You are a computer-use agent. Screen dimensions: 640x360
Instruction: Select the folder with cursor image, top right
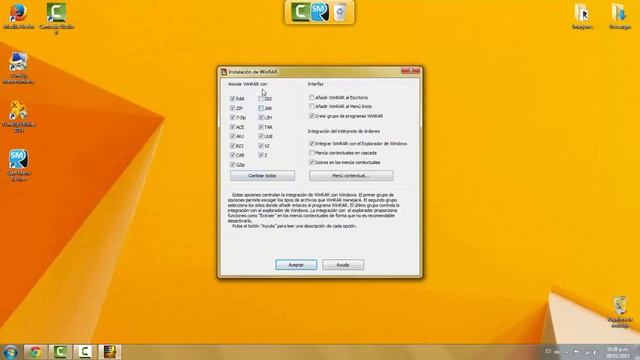coord(582,16)
